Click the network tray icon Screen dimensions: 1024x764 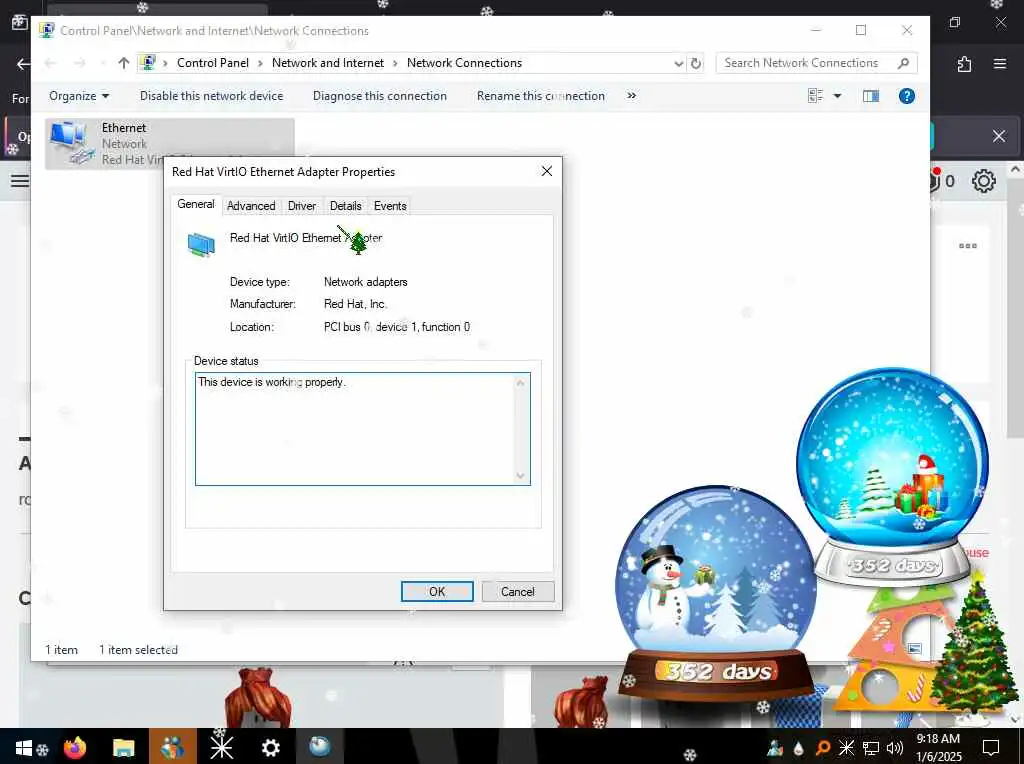coord(871,748)
